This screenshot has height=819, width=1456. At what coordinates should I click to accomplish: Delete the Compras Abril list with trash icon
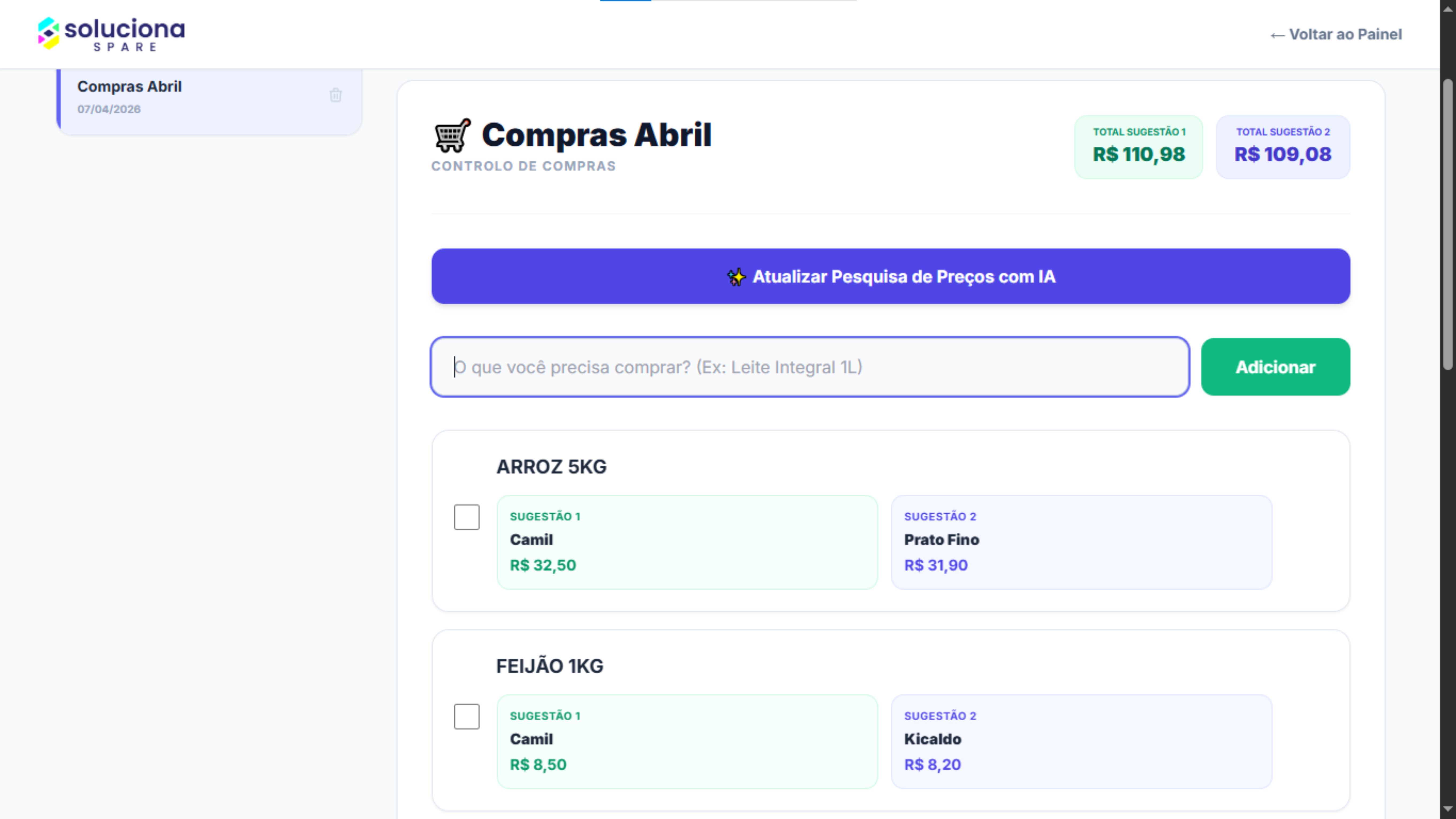[336, 95]
